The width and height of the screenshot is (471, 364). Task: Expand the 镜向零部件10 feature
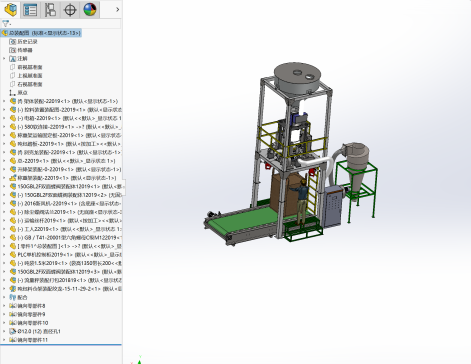tap(4, 323)
